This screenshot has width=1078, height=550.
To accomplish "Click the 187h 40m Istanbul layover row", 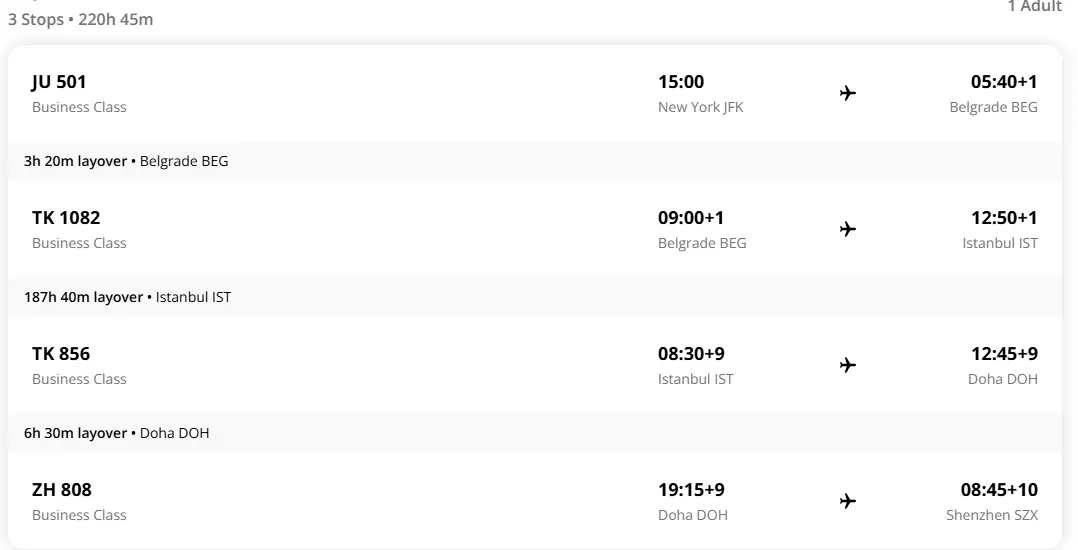I will coord(127,297).
